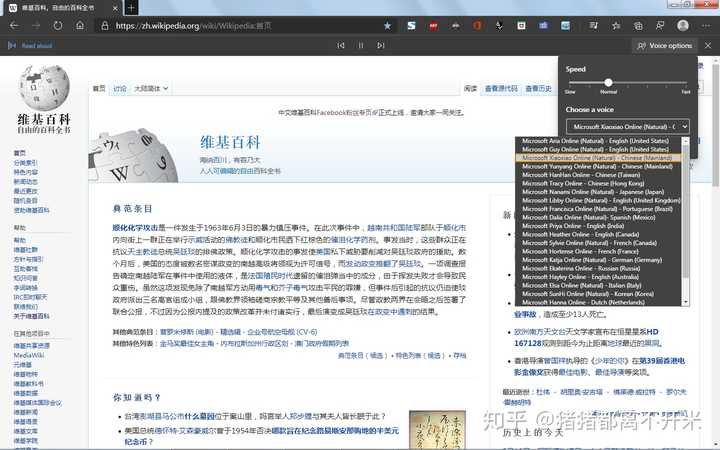Click the 首页 tab on Wikipedia
Image resolution: width=720 pixels, height=450 pixels.
pos(99,89)
